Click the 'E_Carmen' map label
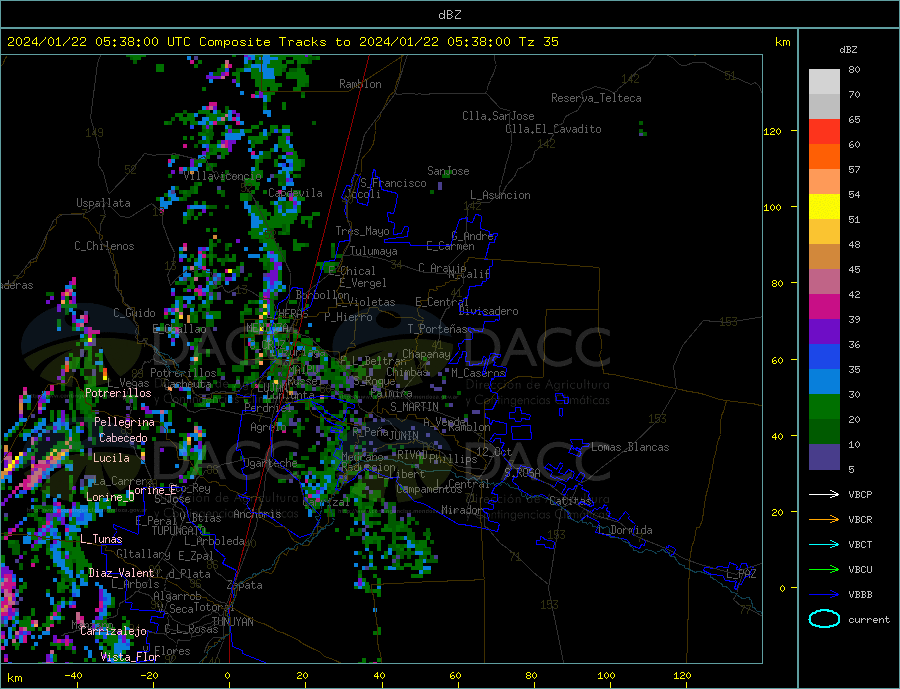This screenshot has width=900, height=689. pyautogui.click(x=450, y=246)
